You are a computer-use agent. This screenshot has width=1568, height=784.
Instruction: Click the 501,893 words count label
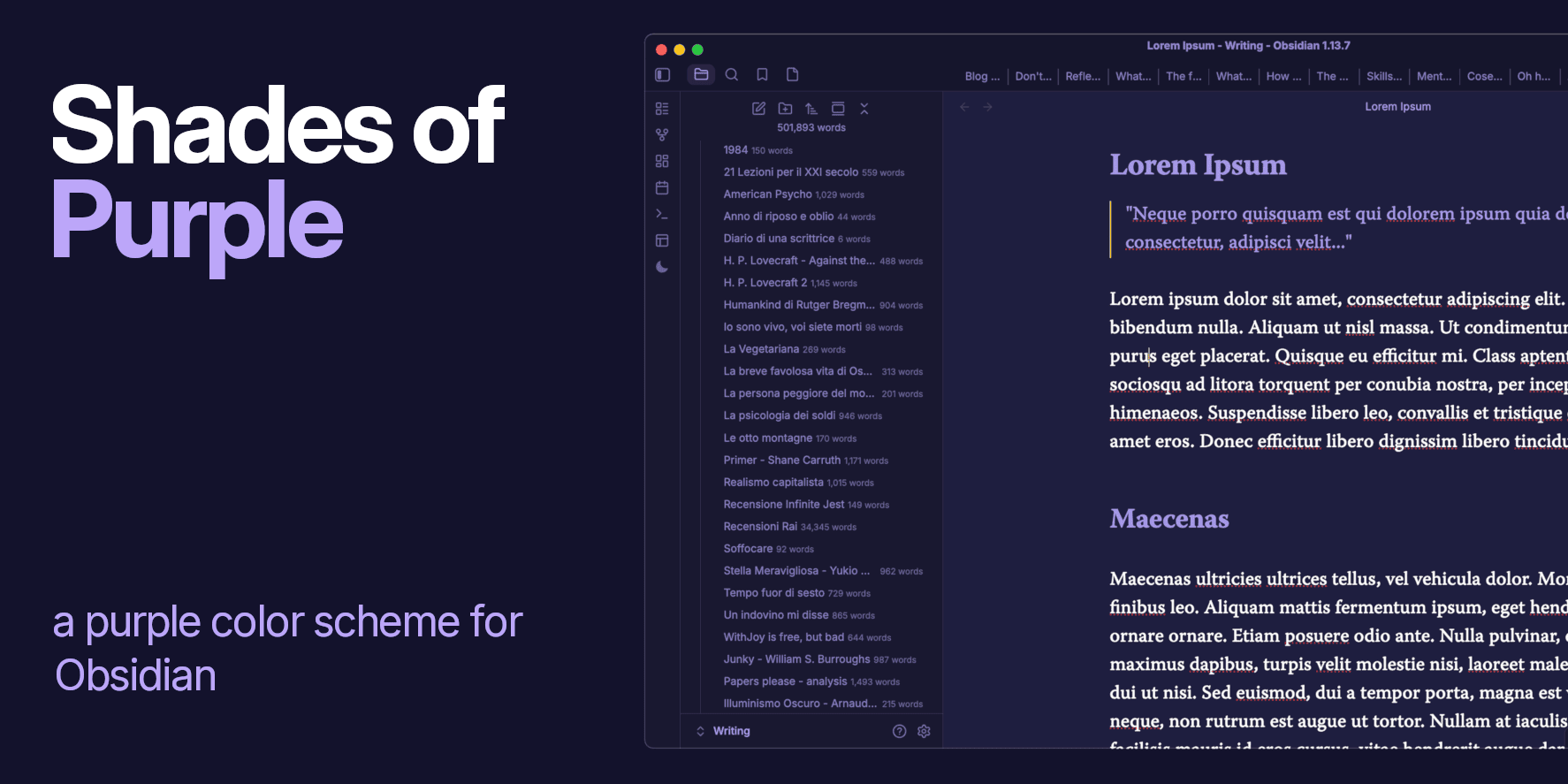pyautogui.click(x=811, y=128)
